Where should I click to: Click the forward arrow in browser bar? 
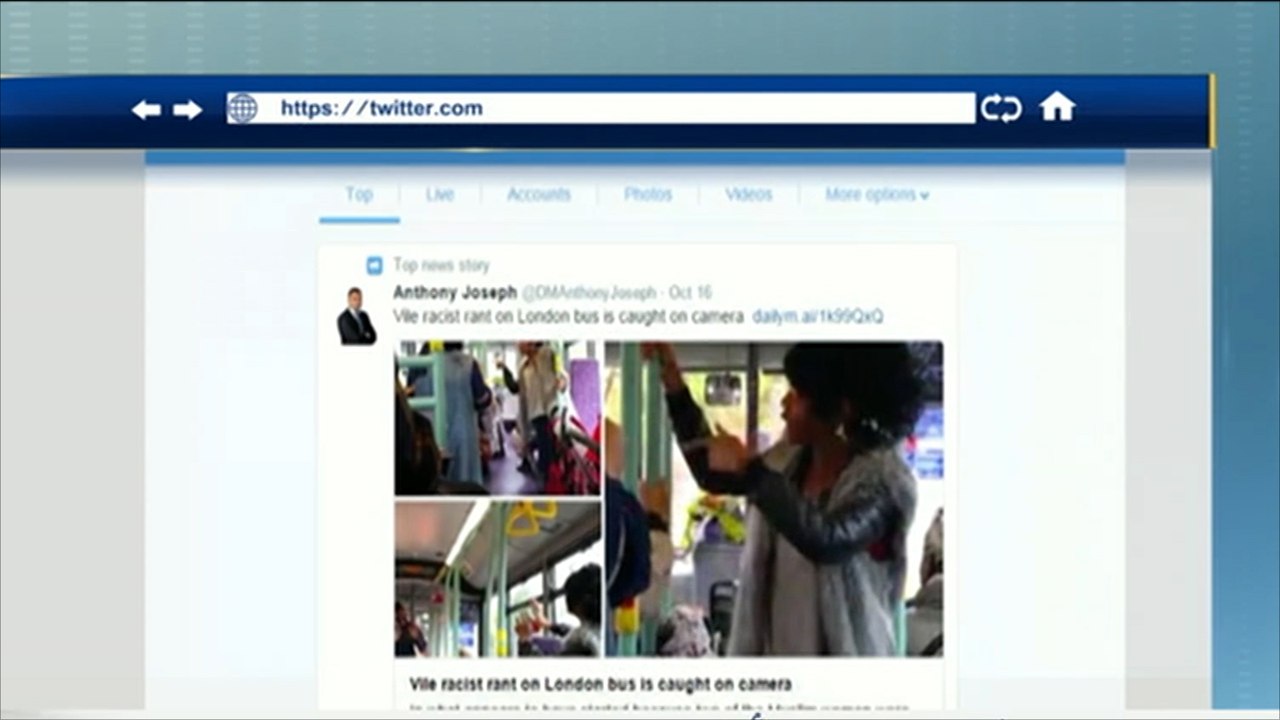(187, 110)
